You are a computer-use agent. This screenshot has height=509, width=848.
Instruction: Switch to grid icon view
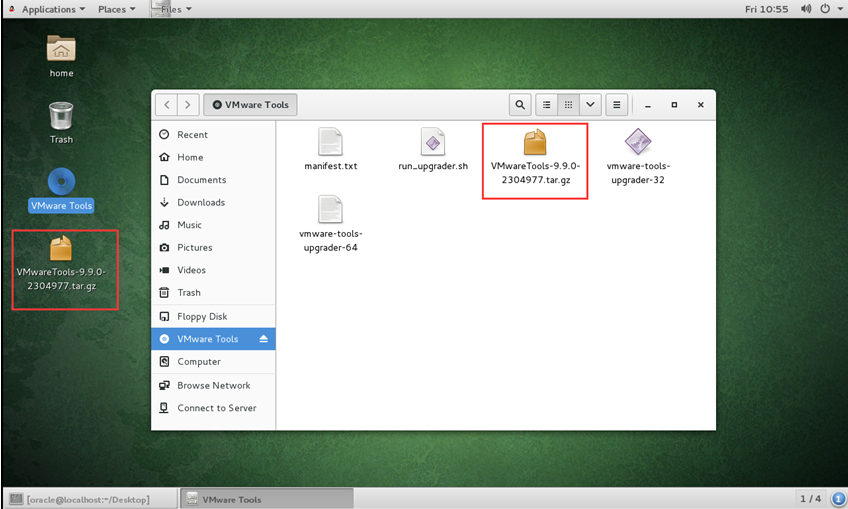pyautogui.click(x=568, y=105)
